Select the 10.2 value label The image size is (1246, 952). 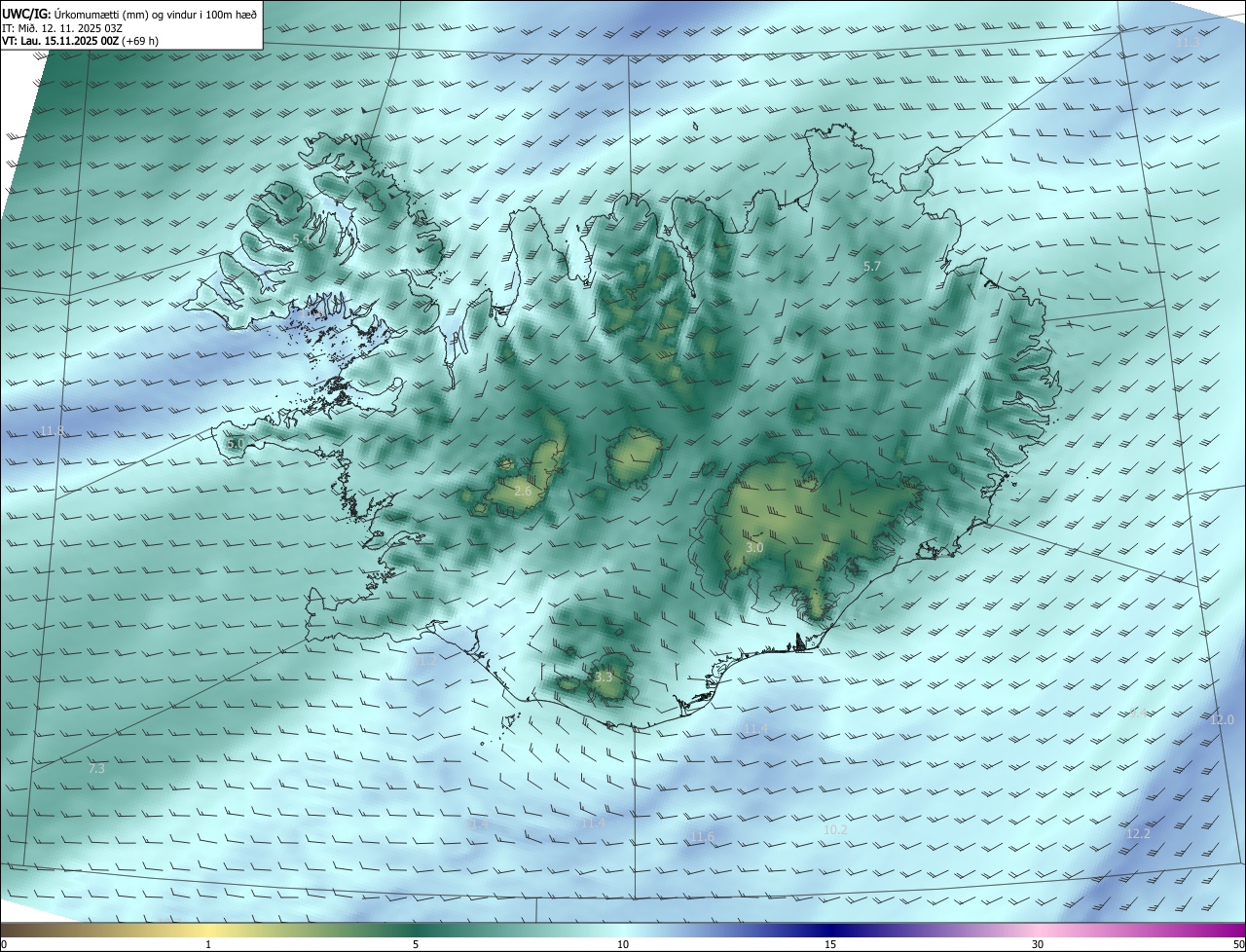pos(835,829)
